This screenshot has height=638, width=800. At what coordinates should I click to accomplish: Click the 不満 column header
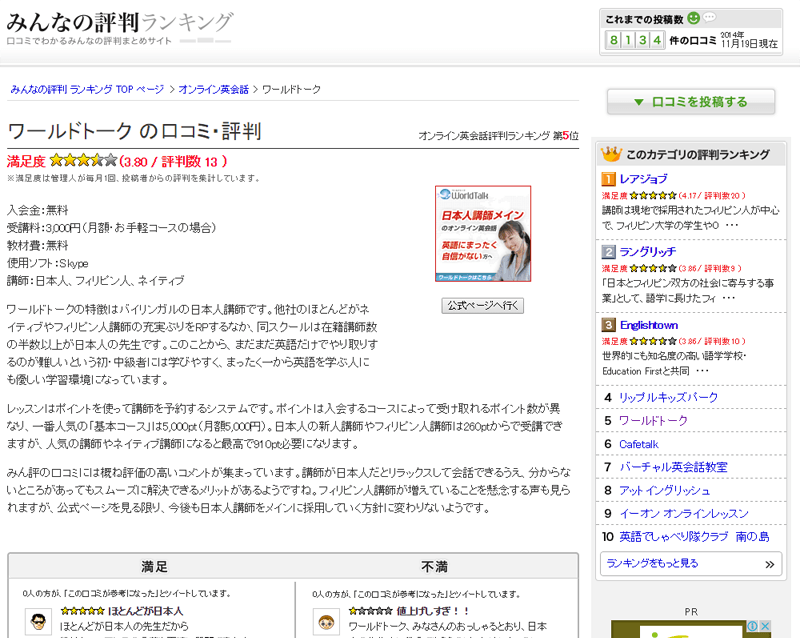pyautogui.click(x=434, y=566)
